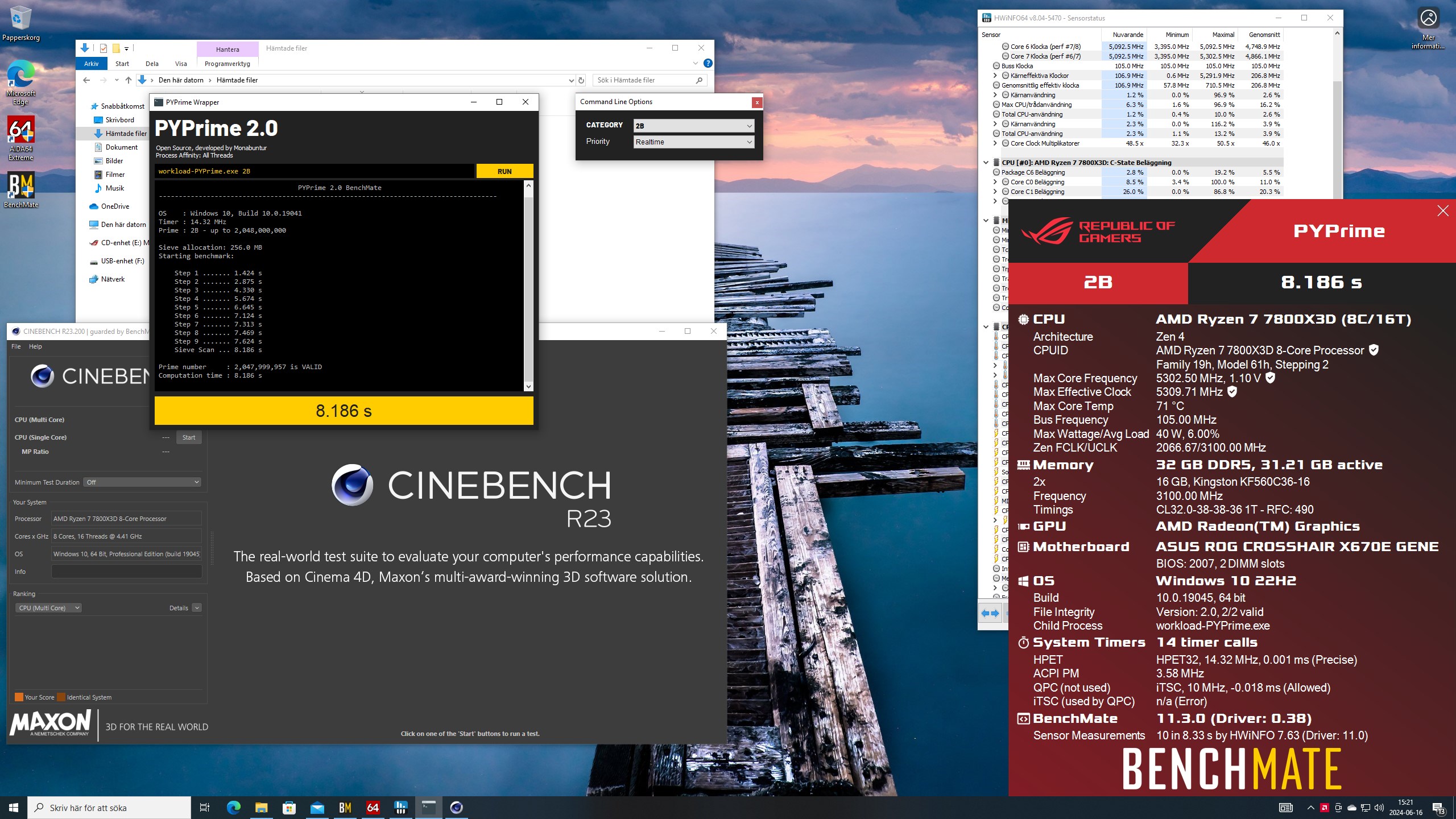Switch to BenchMate on taskbar
Screen dimensions: 1456x819
[345, 808]
